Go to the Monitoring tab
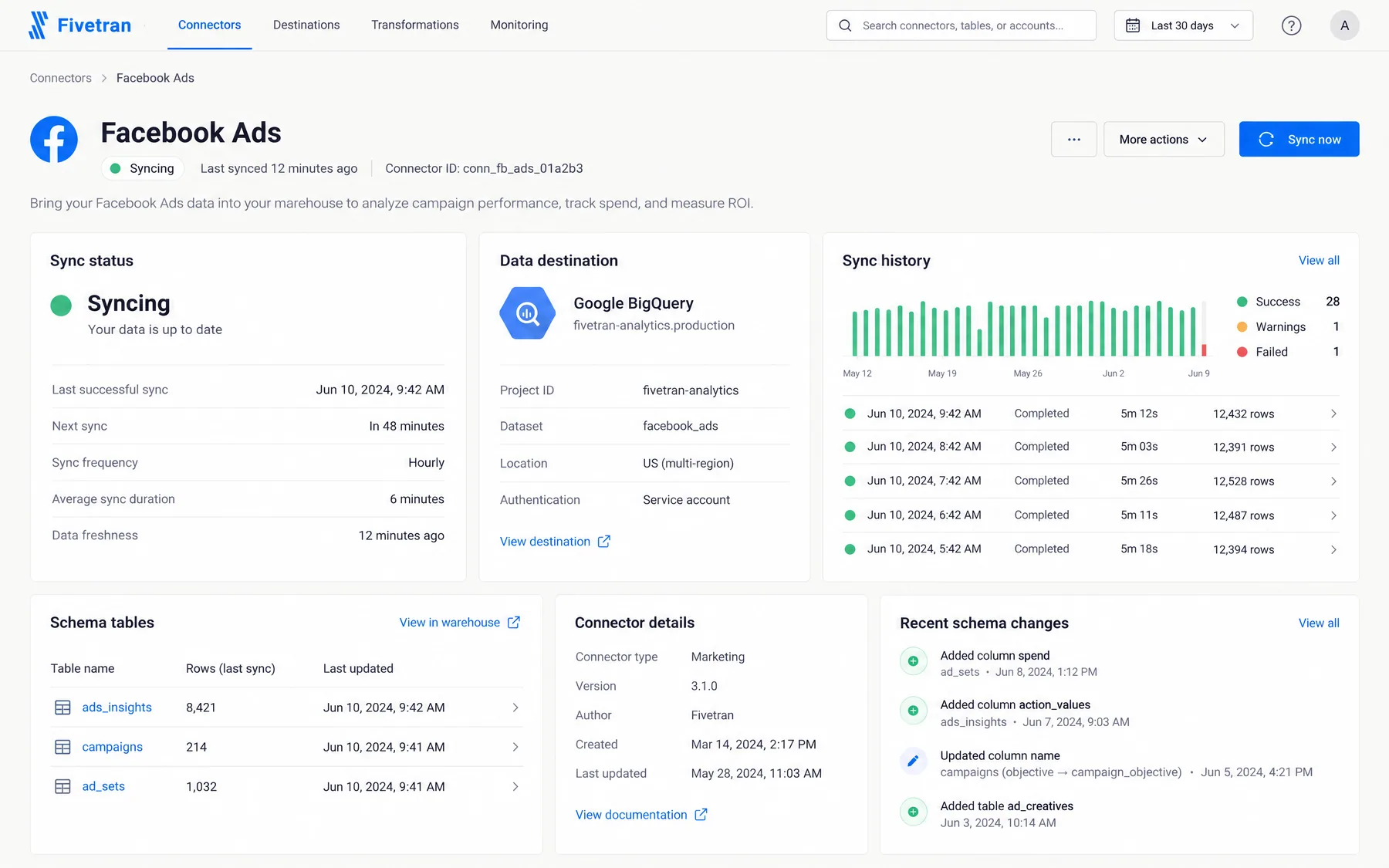 (x=519, y=25)
